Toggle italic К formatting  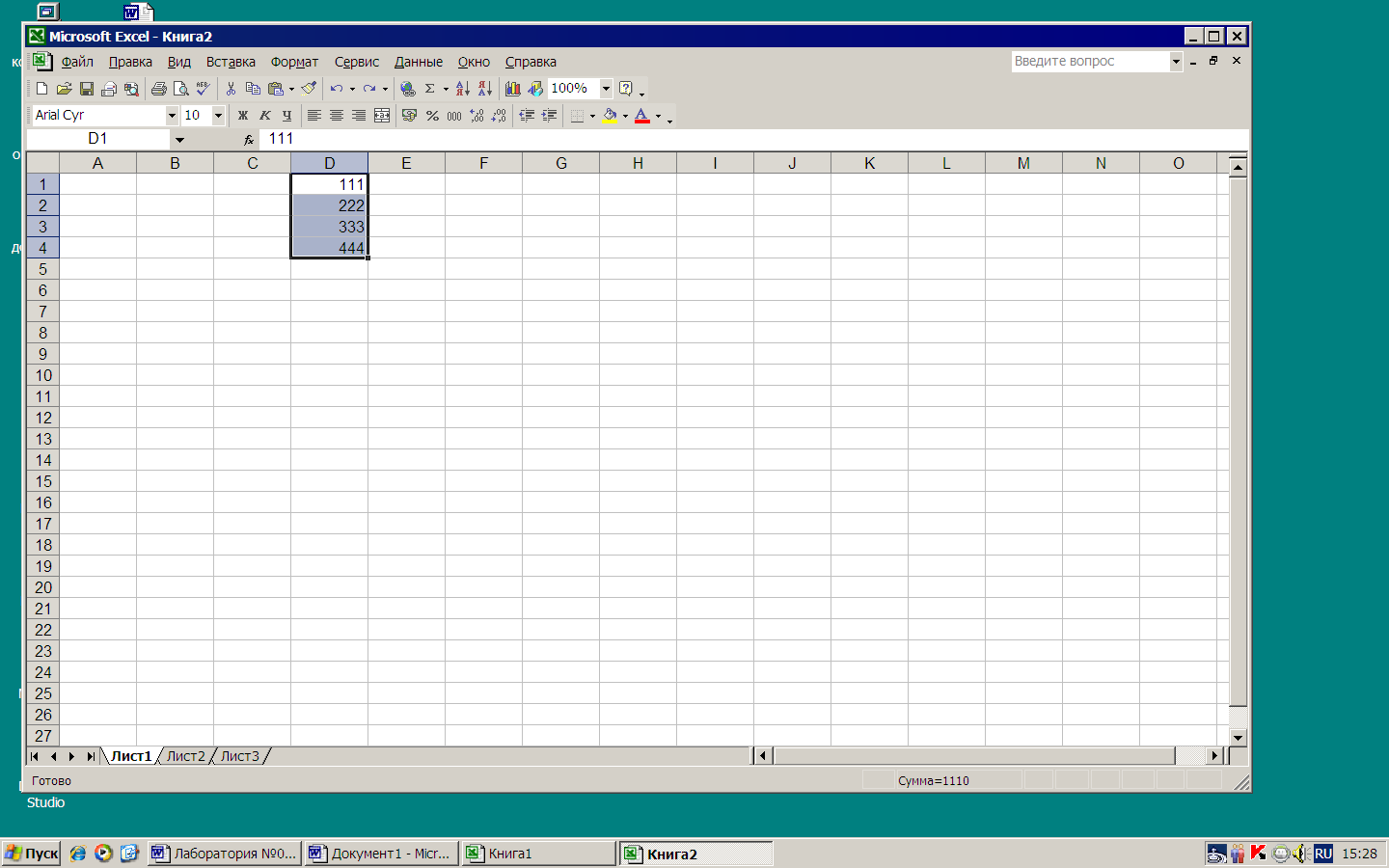tap(265, 116)
